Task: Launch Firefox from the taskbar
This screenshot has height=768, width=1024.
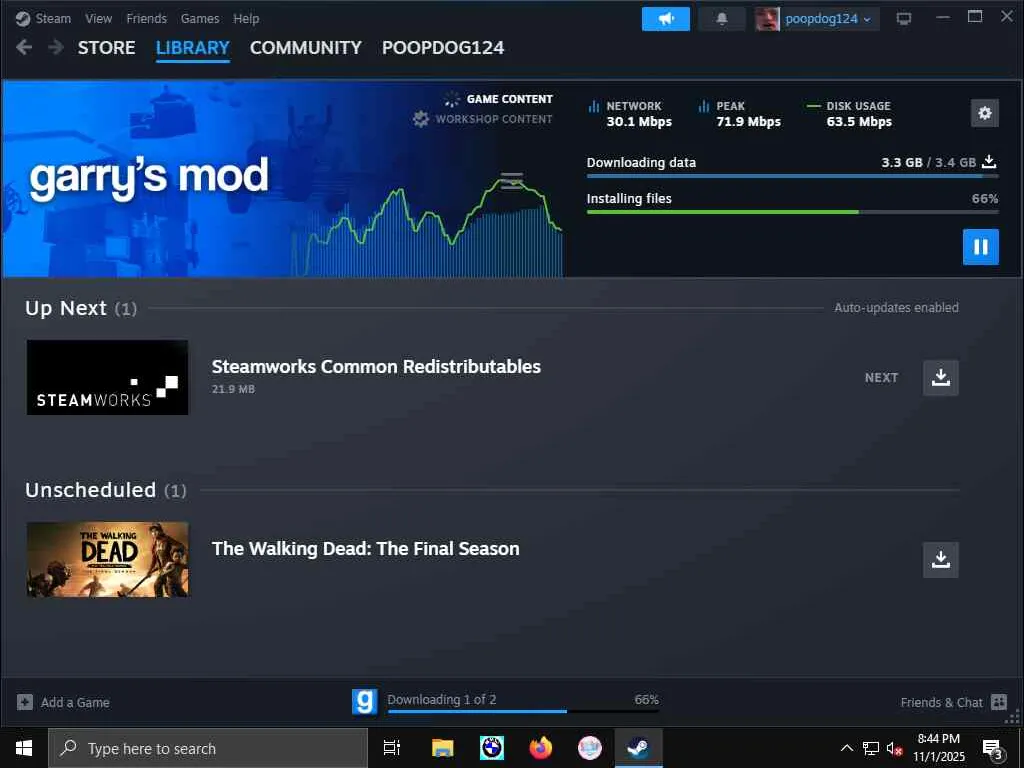Action: pos(541,748)
